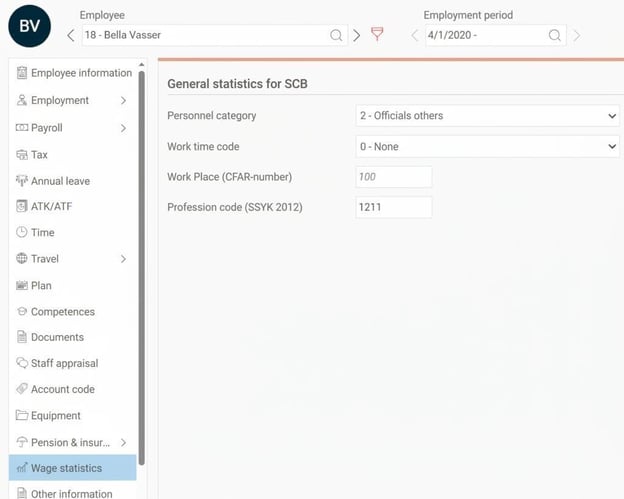Screen dimensions: 624x499
Task: Click the sidebar scroll-up arrow
Action: click(141, 64)
